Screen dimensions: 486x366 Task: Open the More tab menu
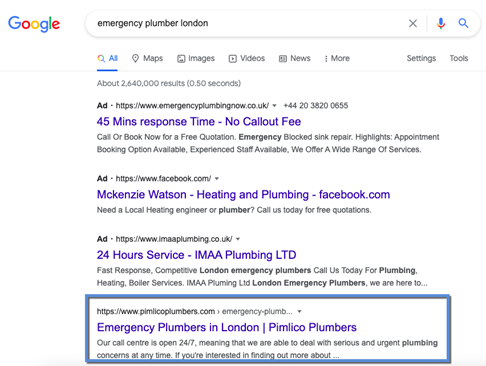click(x=337, y=58)
